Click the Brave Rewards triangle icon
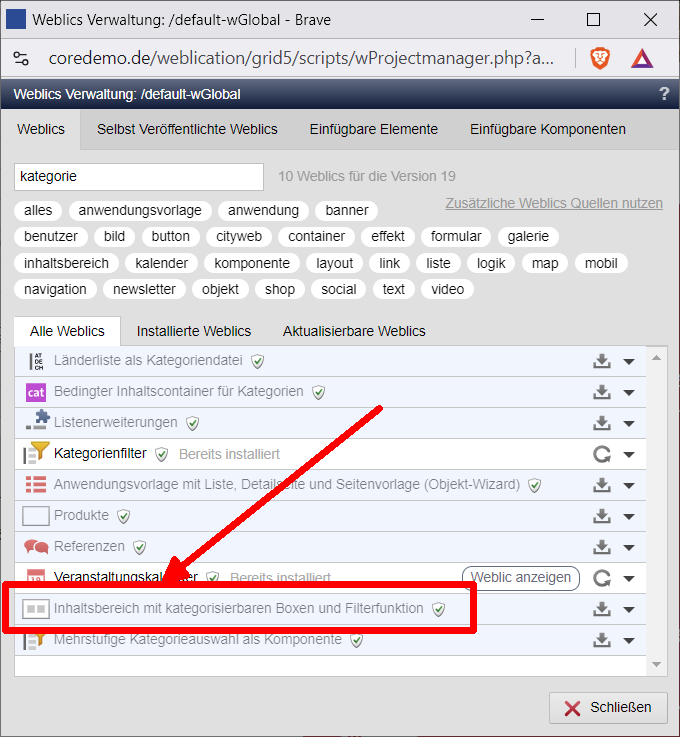This screenshot has width=680, height=737. point(642,58)
